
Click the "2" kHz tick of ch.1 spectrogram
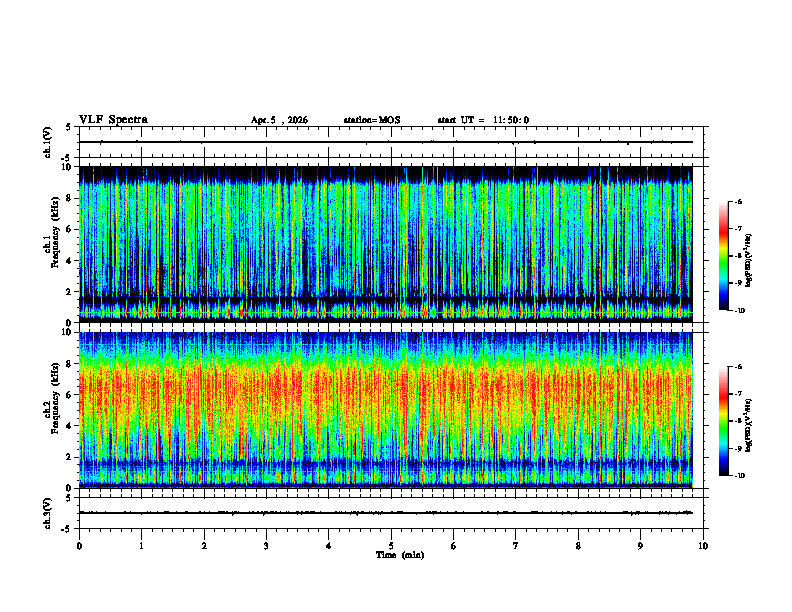70,292
